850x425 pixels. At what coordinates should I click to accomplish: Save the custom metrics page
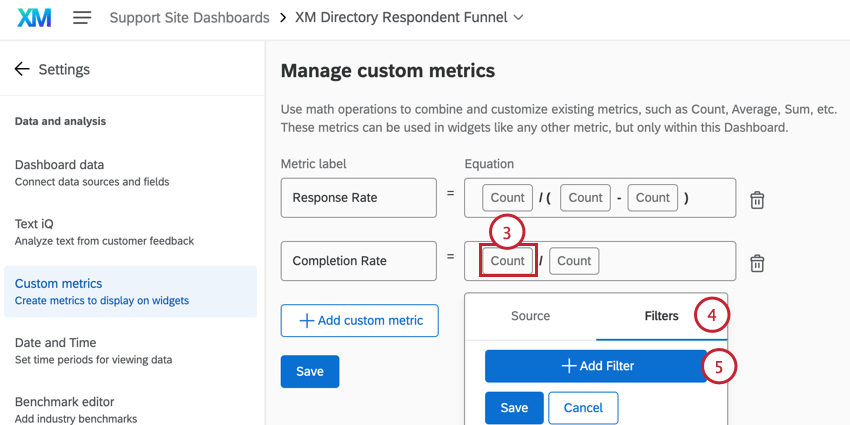310,371
